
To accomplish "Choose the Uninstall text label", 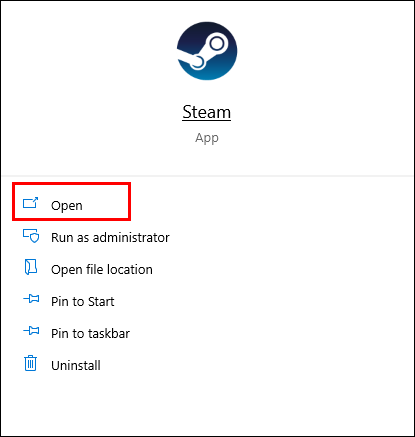I will 76,366.
